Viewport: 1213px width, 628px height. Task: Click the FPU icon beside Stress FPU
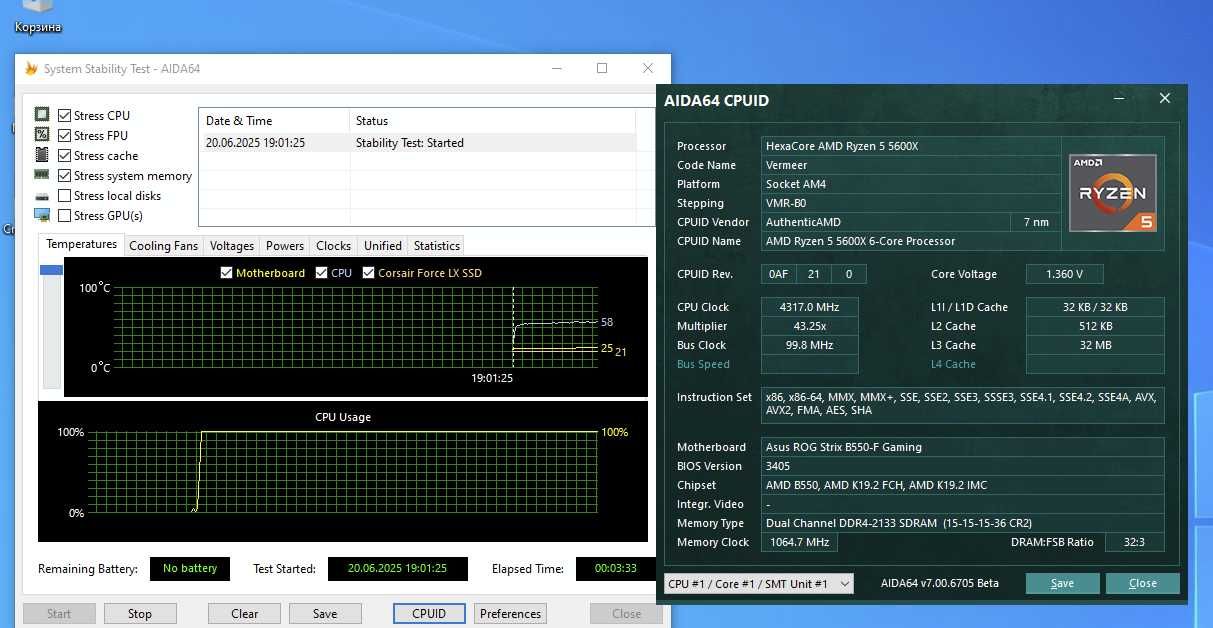point(42,135)
